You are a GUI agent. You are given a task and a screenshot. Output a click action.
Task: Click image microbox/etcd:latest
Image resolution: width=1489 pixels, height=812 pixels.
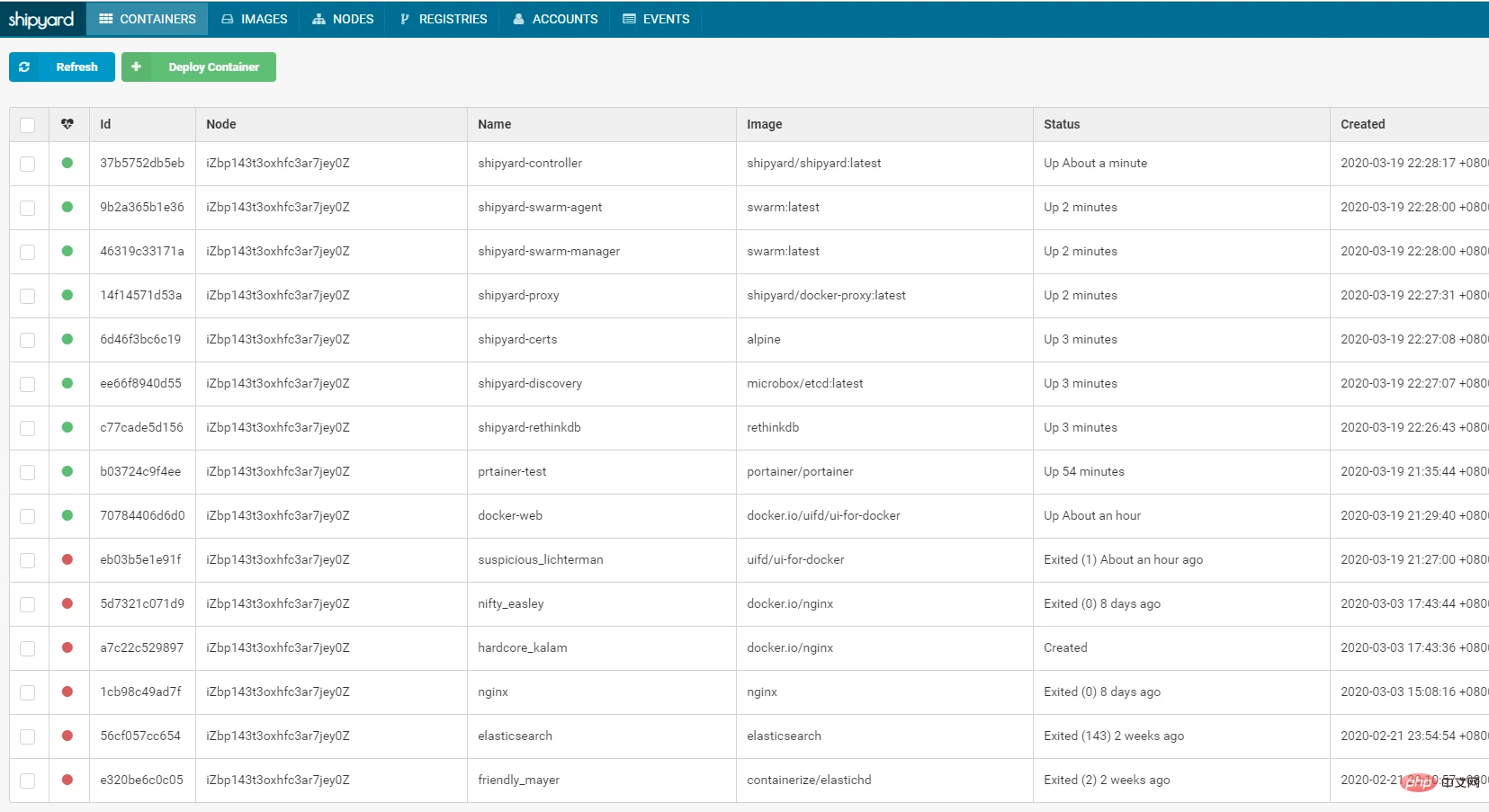coord(804,383)
